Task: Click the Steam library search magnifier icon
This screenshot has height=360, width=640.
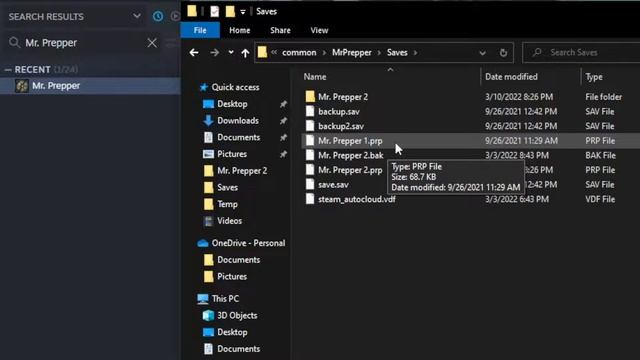Action: [x=14, y=42]
